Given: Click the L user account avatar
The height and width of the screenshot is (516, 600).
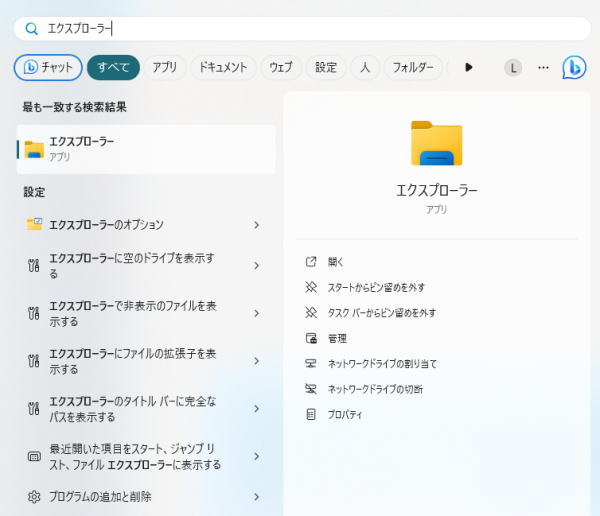Looking at the screenshot, I should [x=513, y=68].
